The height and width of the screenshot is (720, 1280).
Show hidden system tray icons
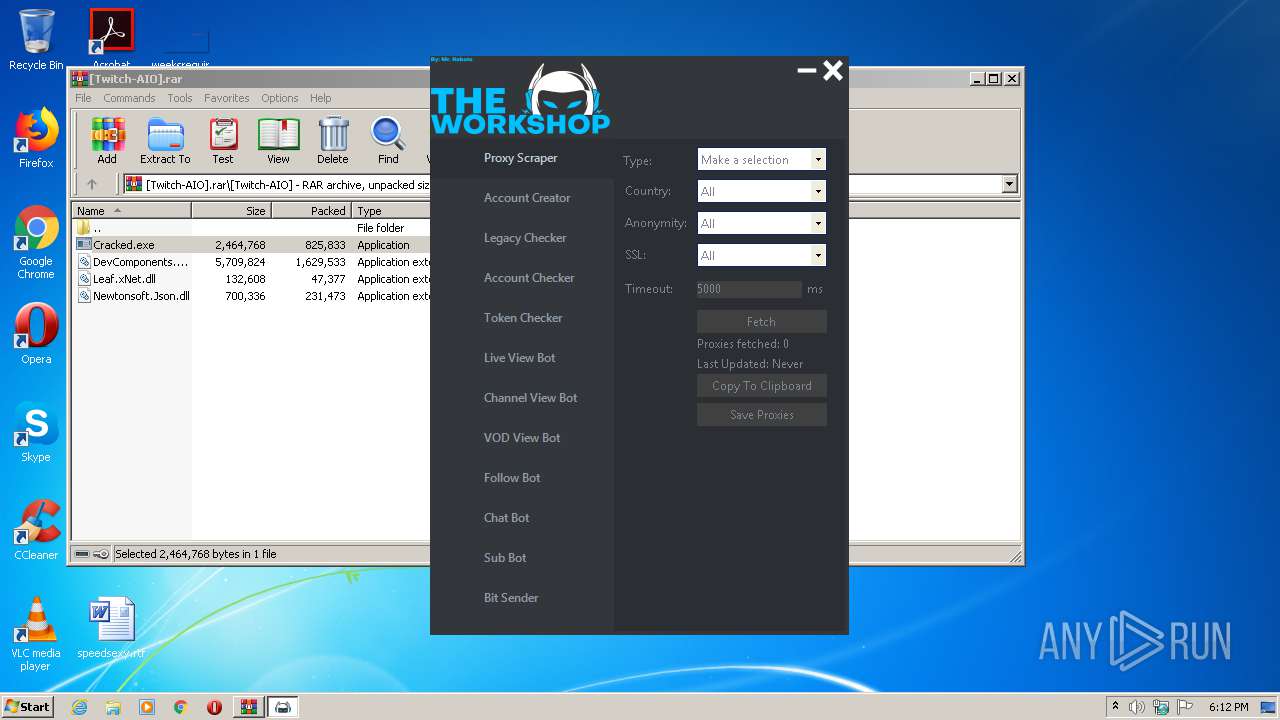click(x=1115, y=707)
